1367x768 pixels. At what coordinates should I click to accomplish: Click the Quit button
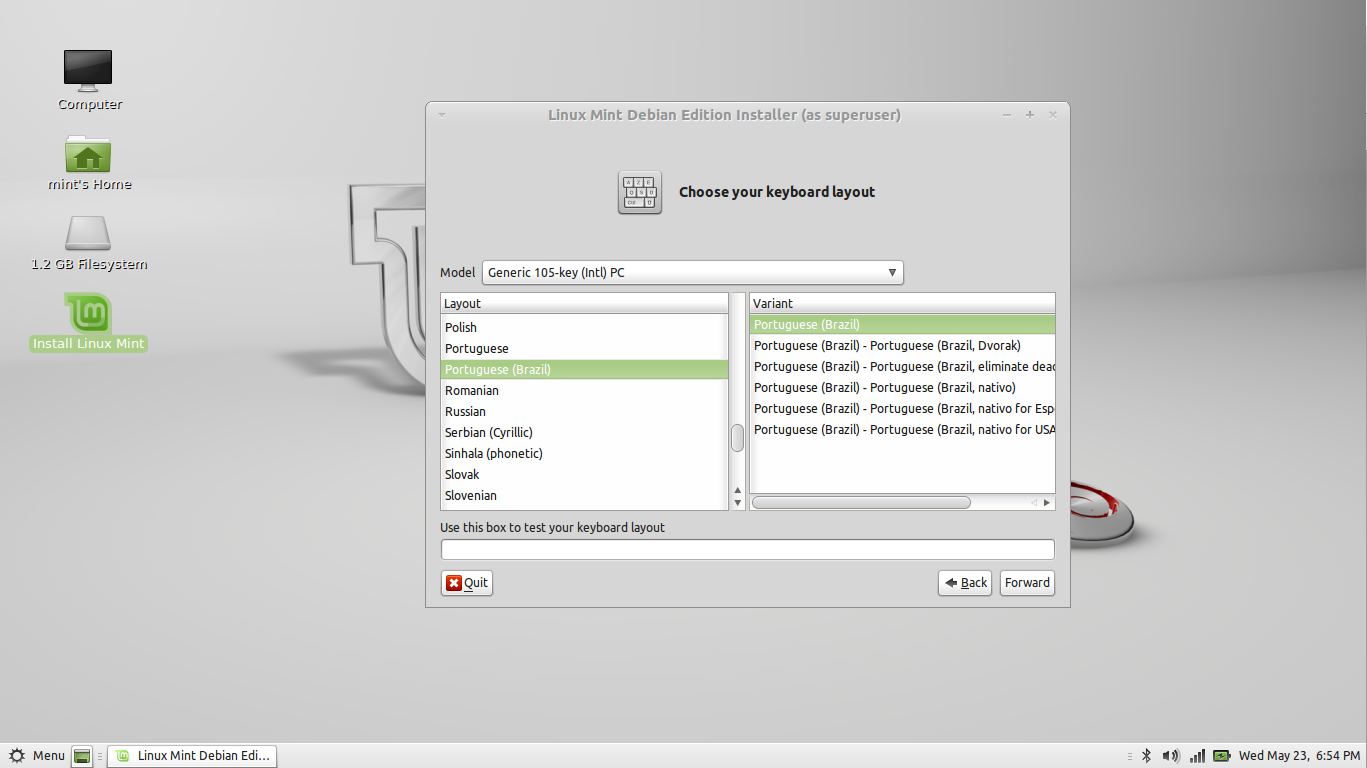(x=467, y=583)
